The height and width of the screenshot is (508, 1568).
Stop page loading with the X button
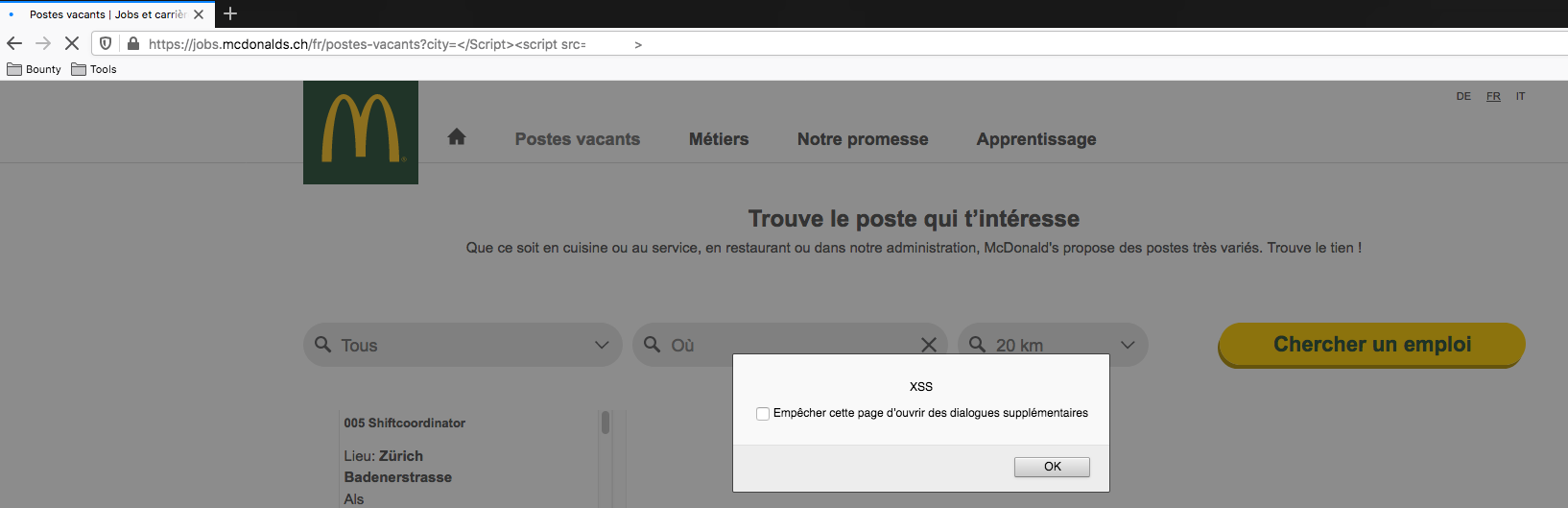[72, 43]
